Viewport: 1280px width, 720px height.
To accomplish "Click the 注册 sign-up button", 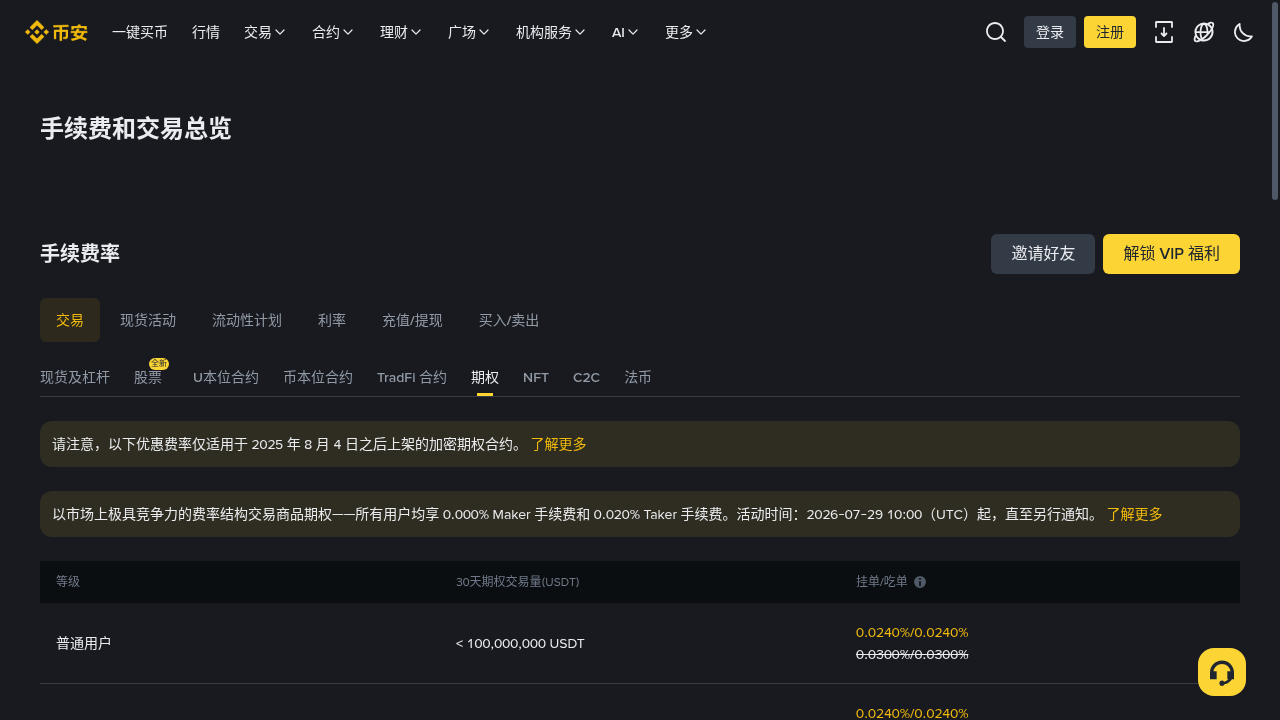I will pyautogui.click(x=1110, y=32).
